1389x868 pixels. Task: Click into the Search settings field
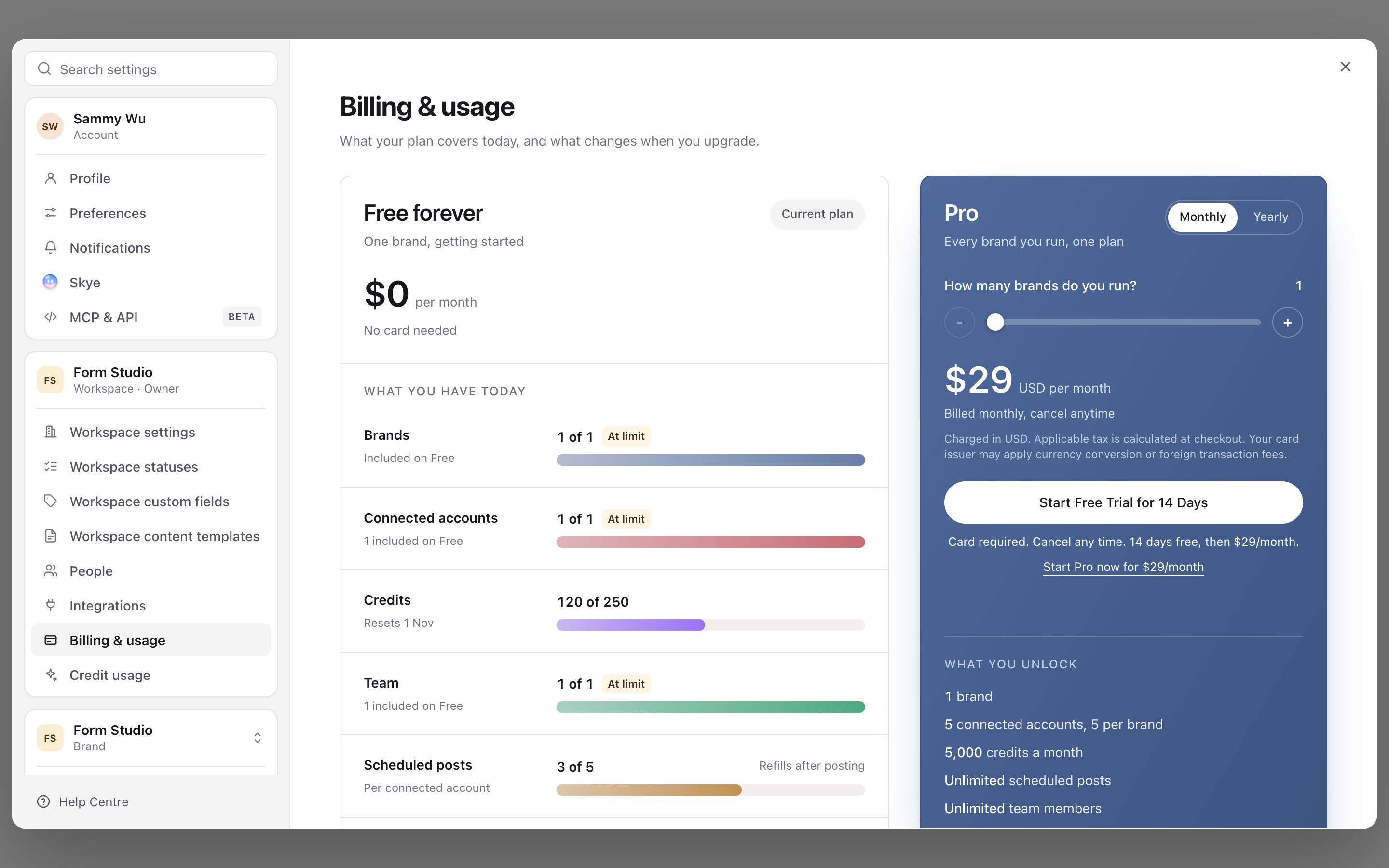pos(151,69)
